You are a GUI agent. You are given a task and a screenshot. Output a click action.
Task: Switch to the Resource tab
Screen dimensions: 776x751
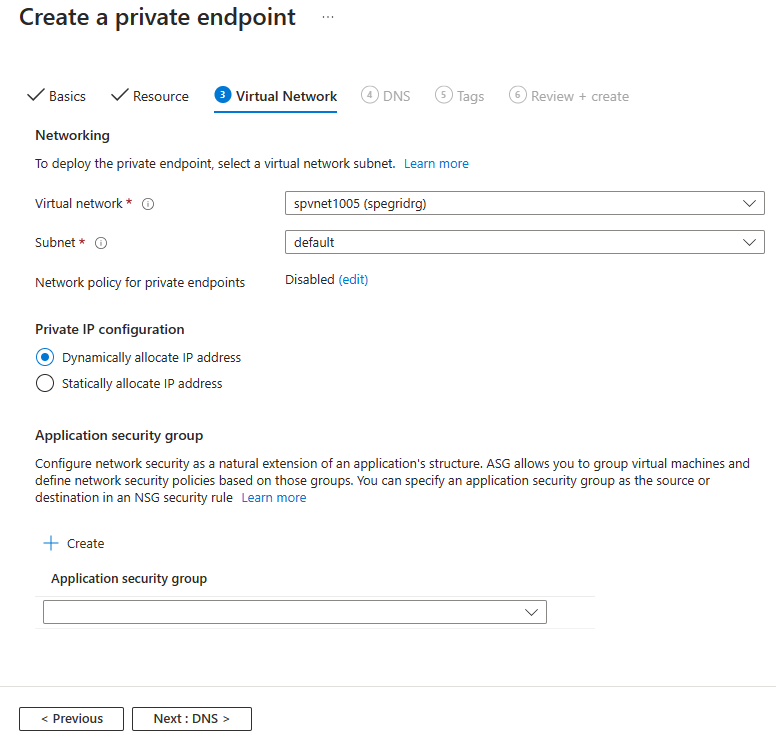(160, 96)
